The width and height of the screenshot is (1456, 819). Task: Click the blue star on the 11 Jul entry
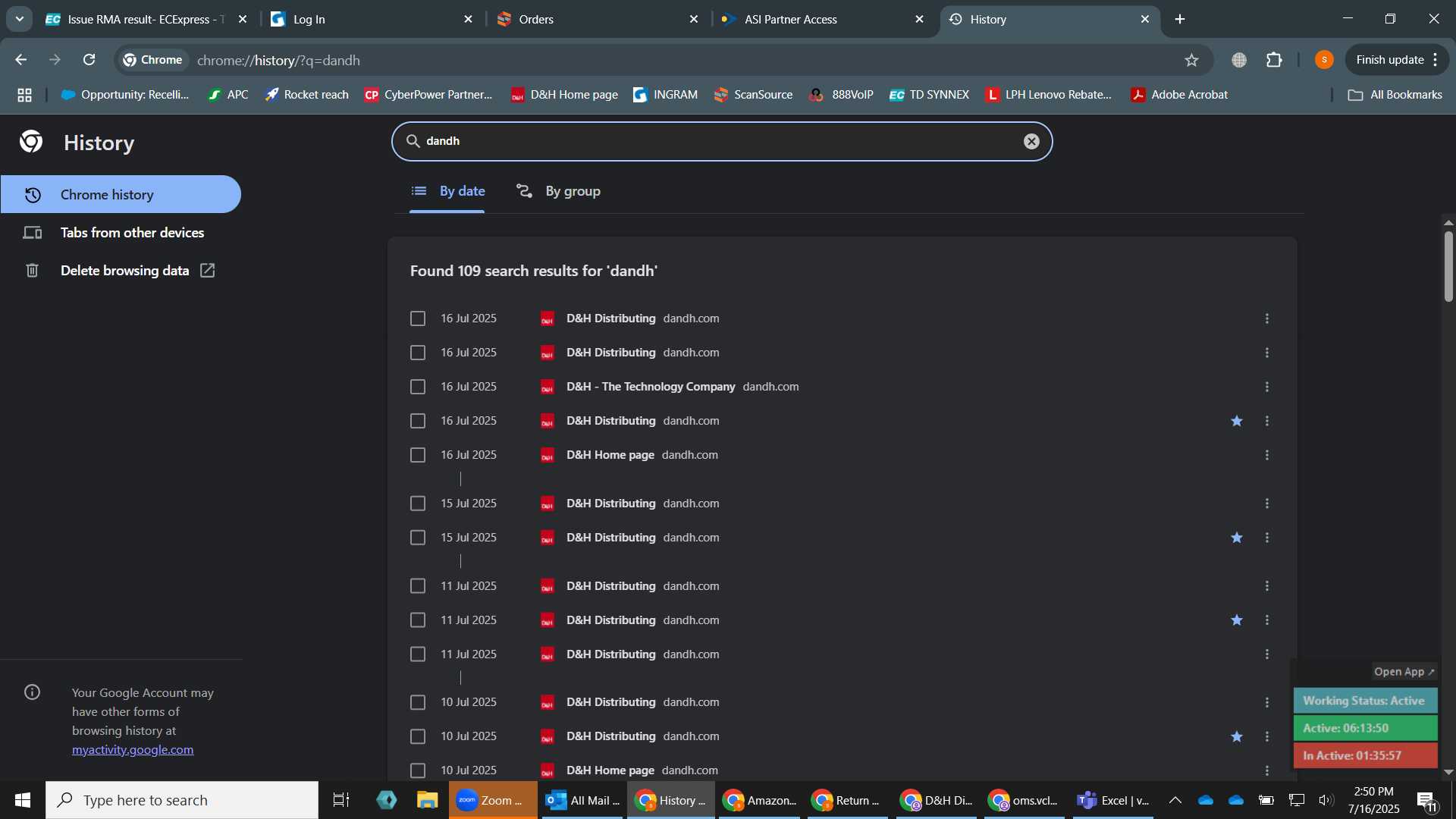[1237, 620]
